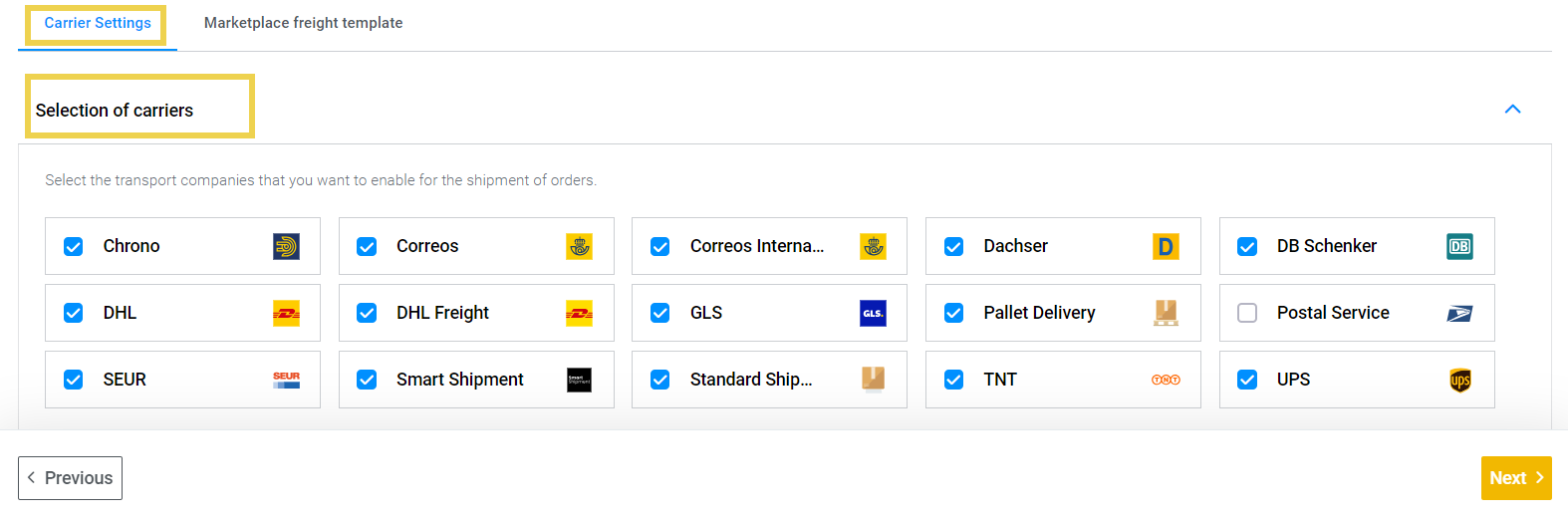The image size is (1568, 523).
Task: Switch to Marketplace freight template tab
Action: tap(303, 23)
